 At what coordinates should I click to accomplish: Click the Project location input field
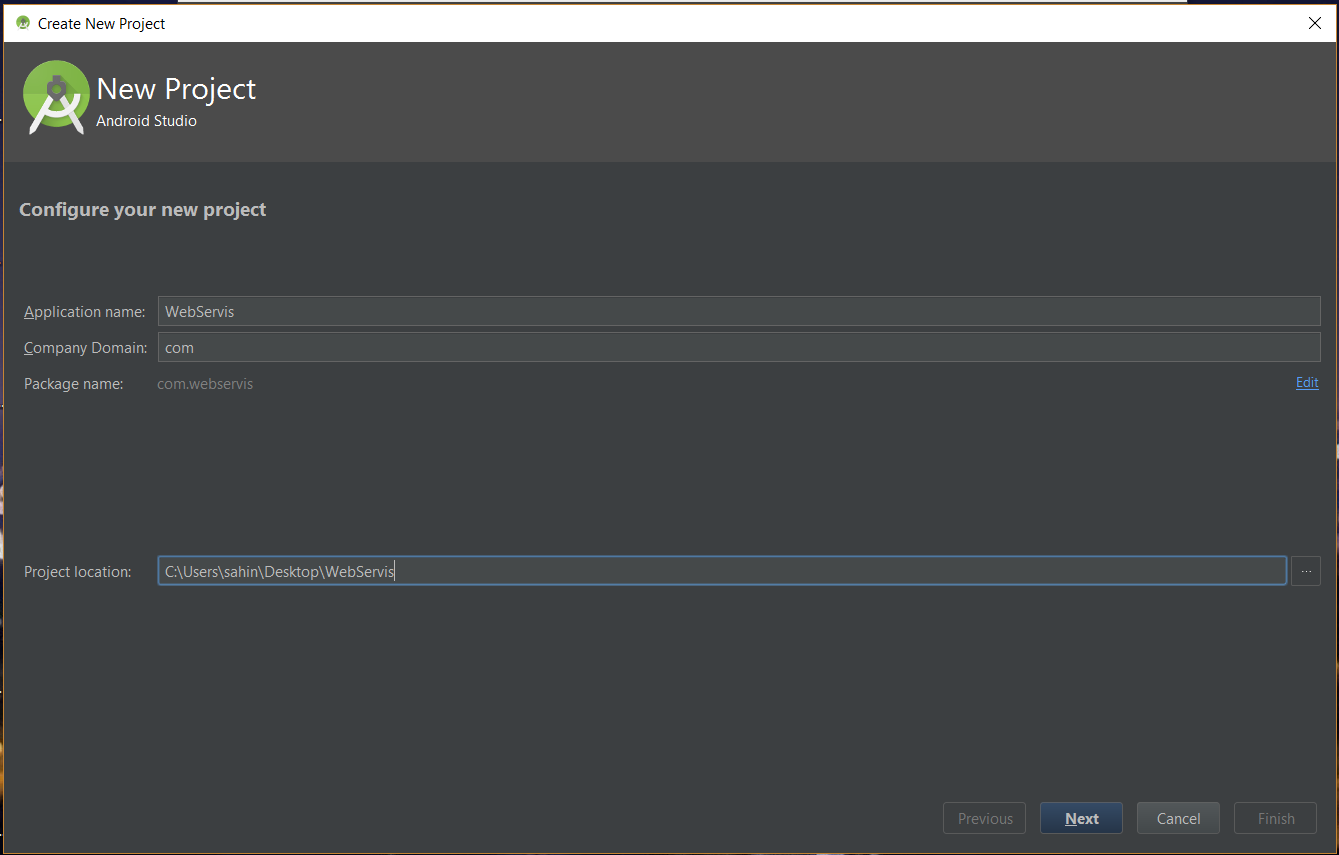pyautogui.click(x=722, y=571)
